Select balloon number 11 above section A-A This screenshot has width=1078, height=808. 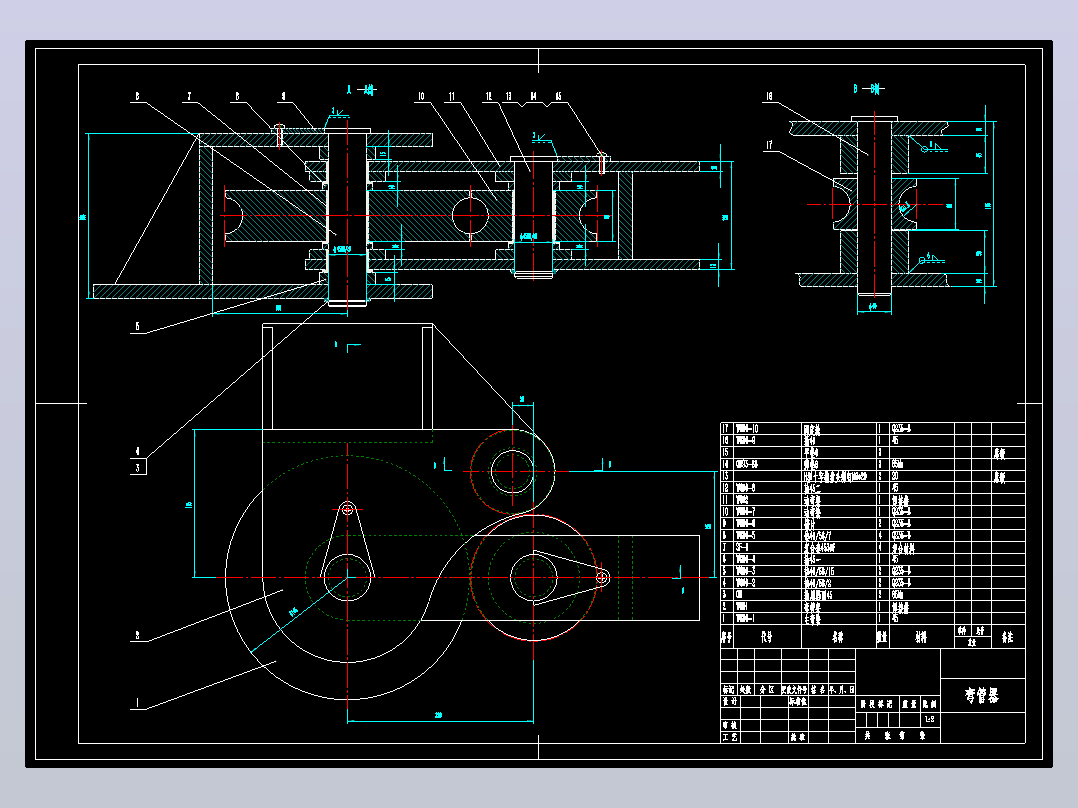[x=451, y=97]
